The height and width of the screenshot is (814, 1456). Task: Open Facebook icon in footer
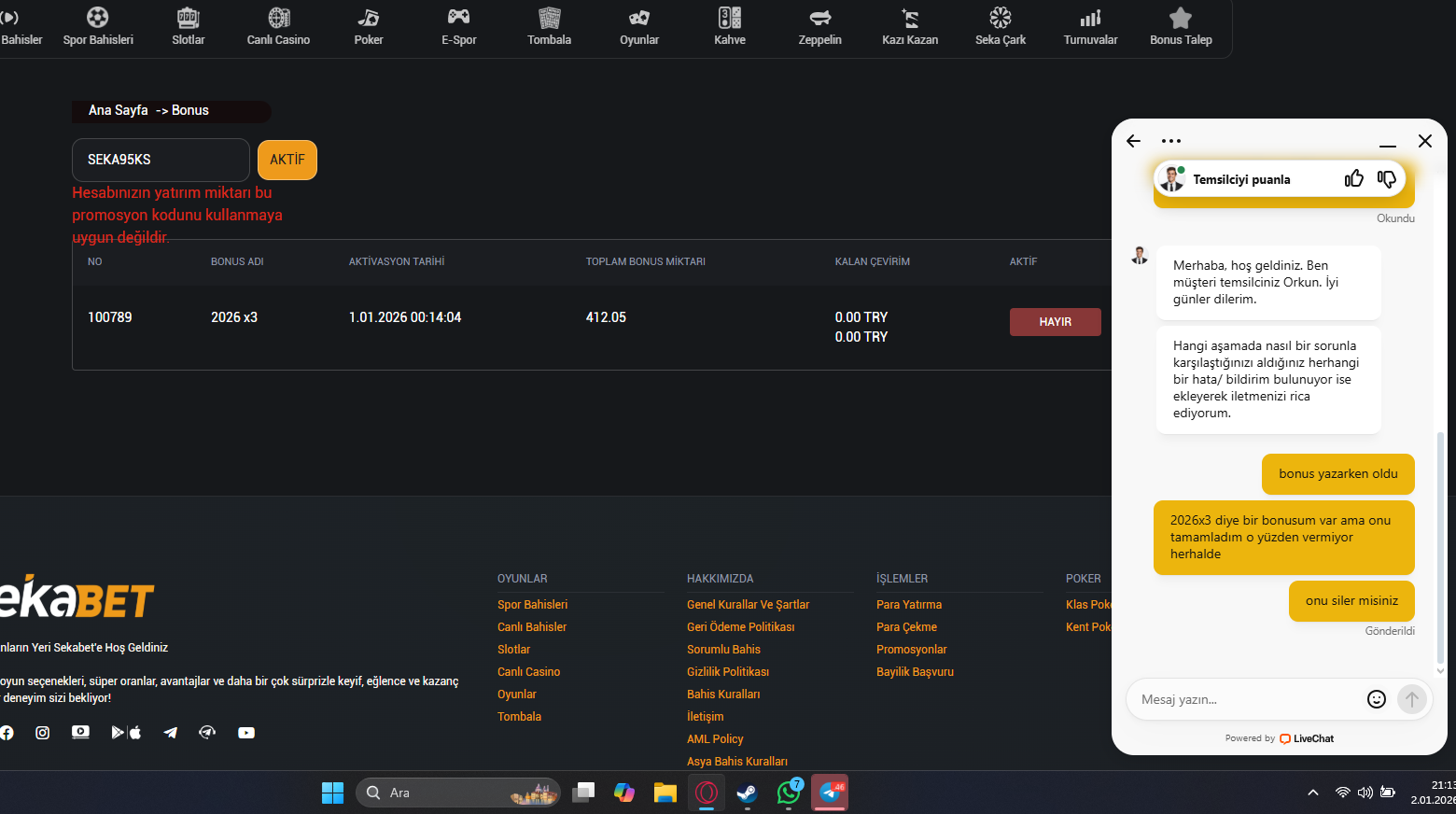click(x=7, y=733)
